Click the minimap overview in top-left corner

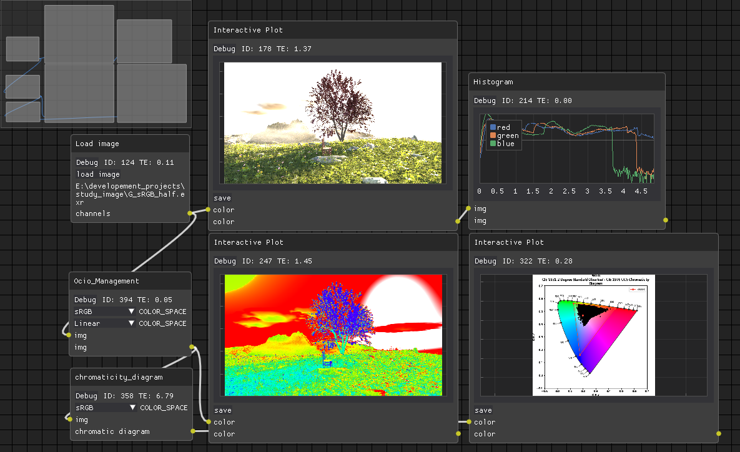tap(96, 64)
